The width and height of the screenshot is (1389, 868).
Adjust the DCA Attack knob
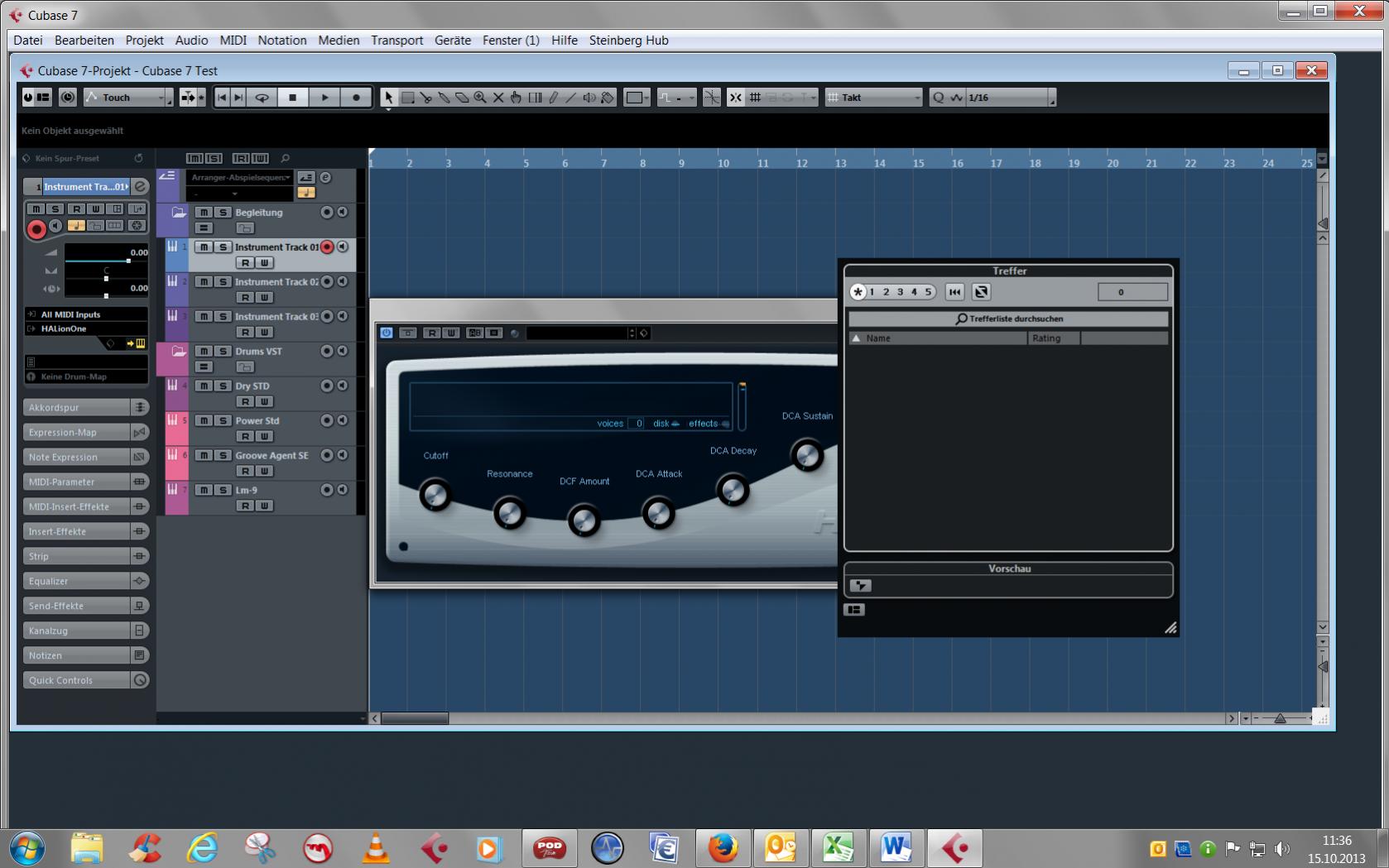coord(658,514)
